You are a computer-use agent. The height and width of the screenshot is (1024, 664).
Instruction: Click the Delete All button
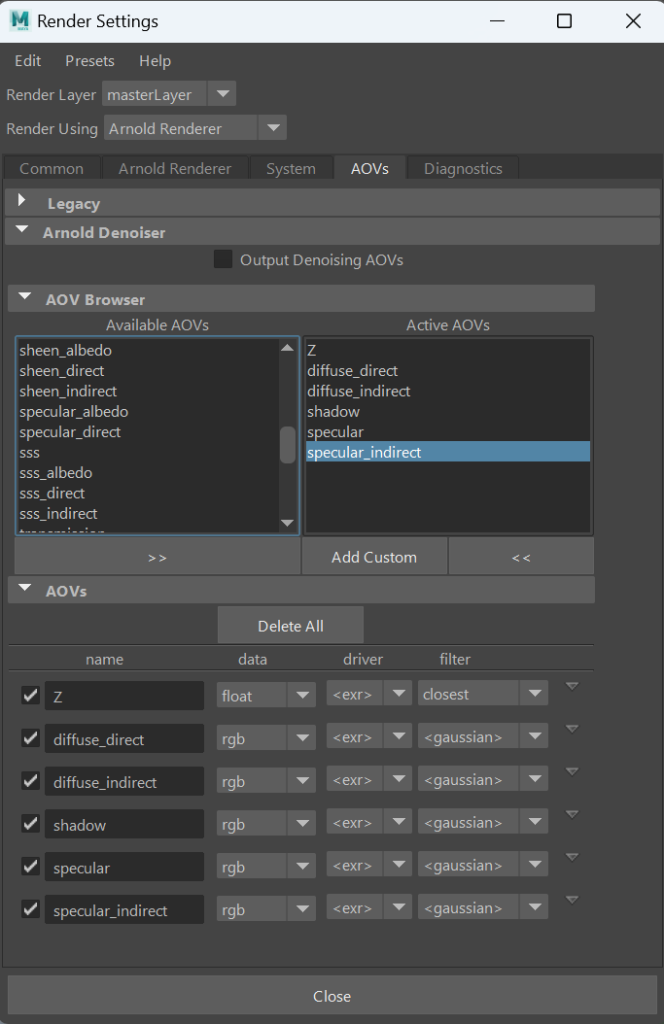[291, 626]
